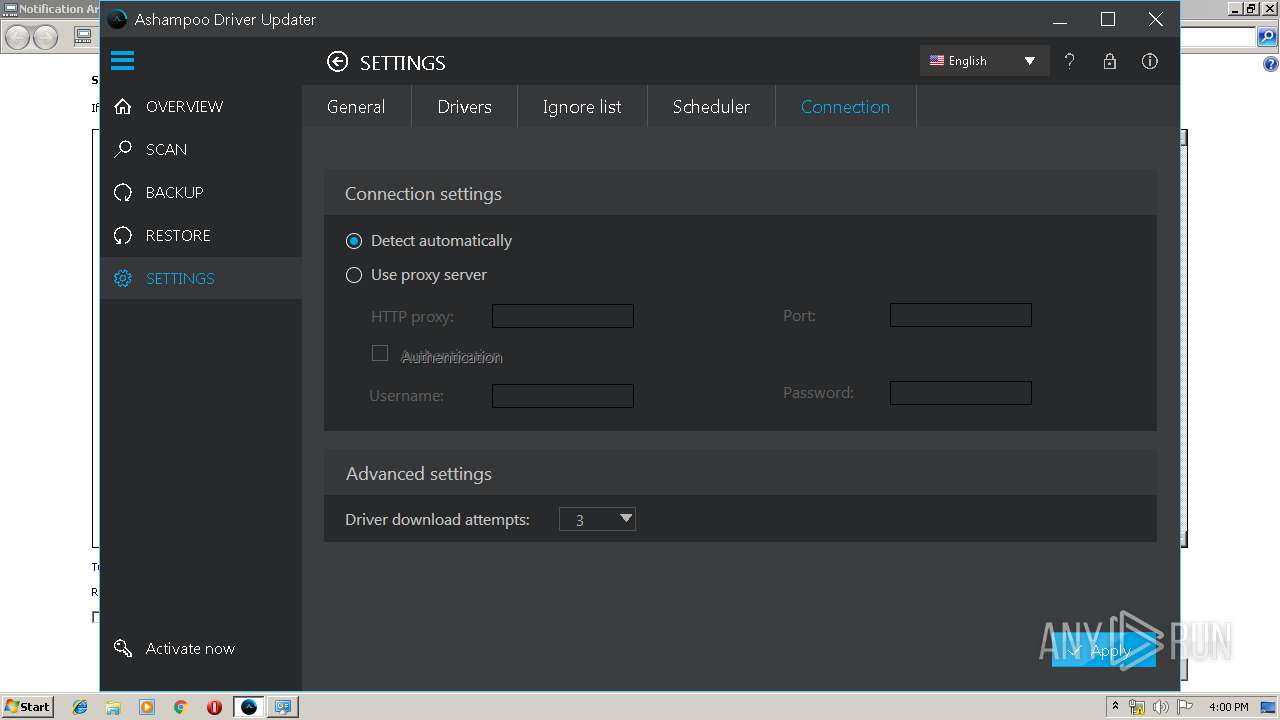Click the taskbar clock showing 4:00 PM
The height and width of the screenshot is (720, 1280).
point(1229,707)
